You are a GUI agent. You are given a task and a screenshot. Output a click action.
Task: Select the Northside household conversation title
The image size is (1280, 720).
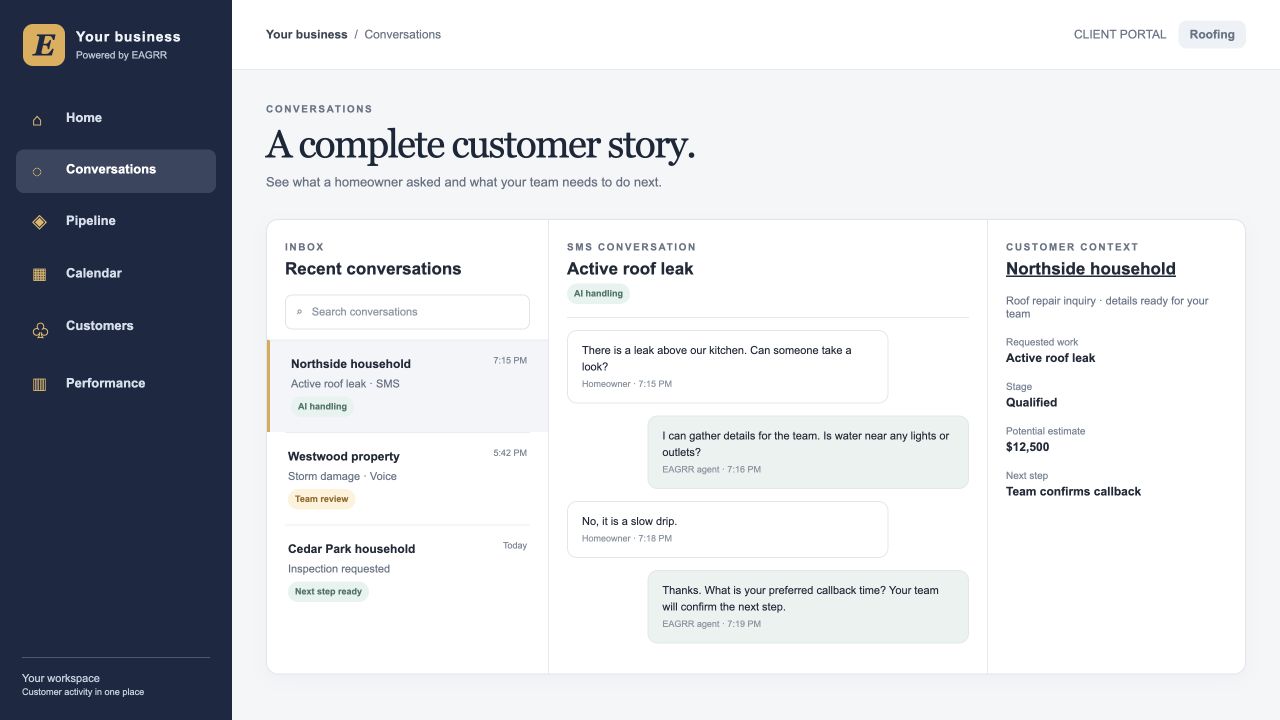351,364
